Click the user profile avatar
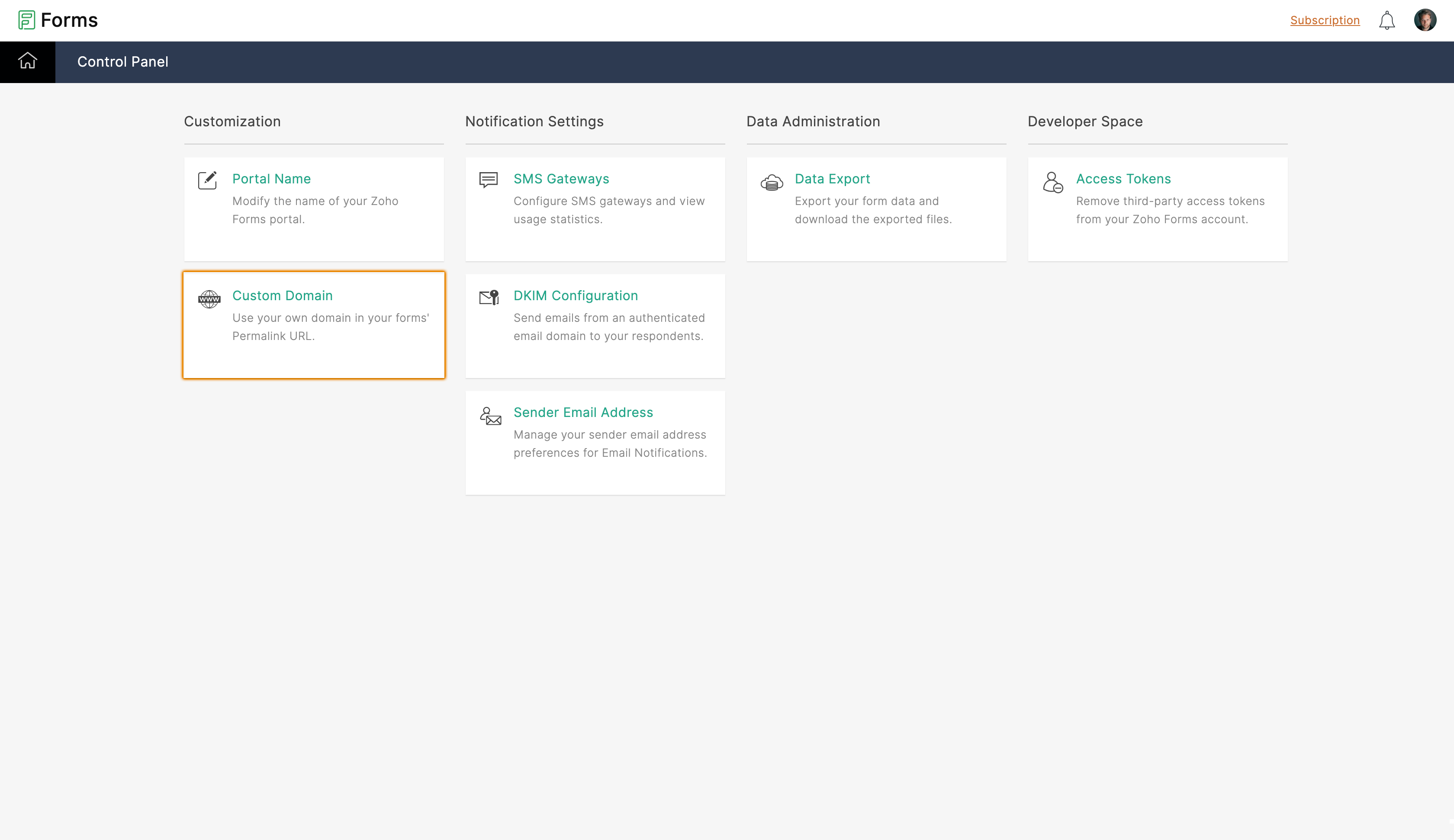The image size is (1454, 840). pyautogui.click(x=1425, y=20)
